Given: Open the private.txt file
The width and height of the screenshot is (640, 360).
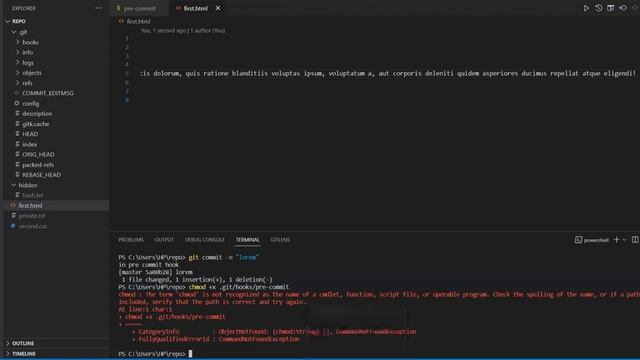Looking at the screenshot, I should [x=32, y=216].
